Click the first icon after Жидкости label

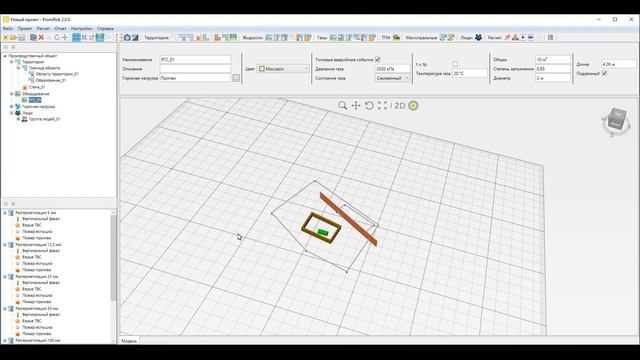(269, 38)
